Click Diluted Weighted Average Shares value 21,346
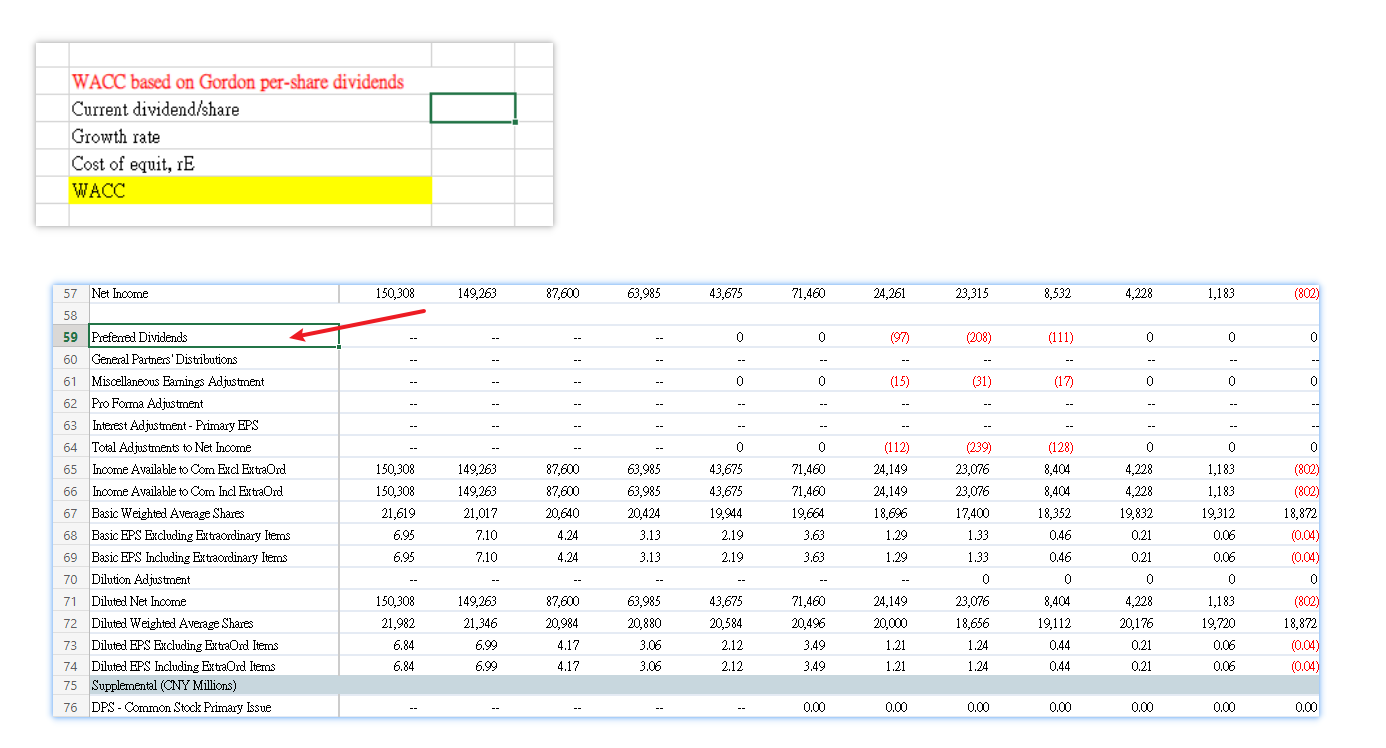This screenshot has width=1386, height=748. (x=479, y=623)
